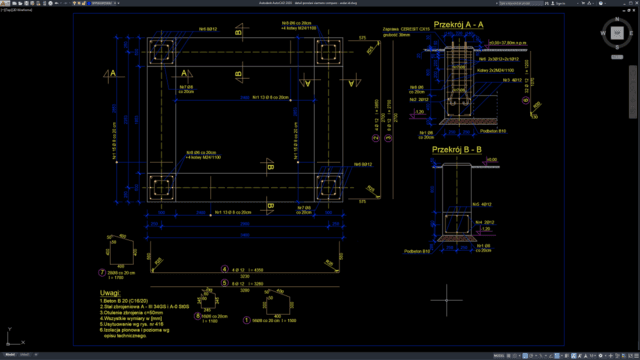The height and width of the screenshot is (360, 640).
Task: Open the [2D Wireframe] visual style menu
Action: point(22,10)
